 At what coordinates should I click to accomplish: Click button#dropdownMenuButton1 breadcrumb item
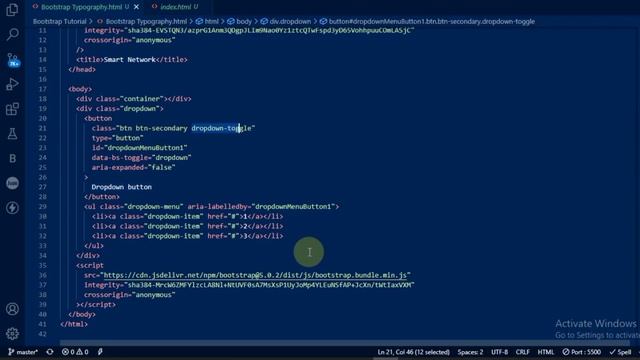point(427,21)
